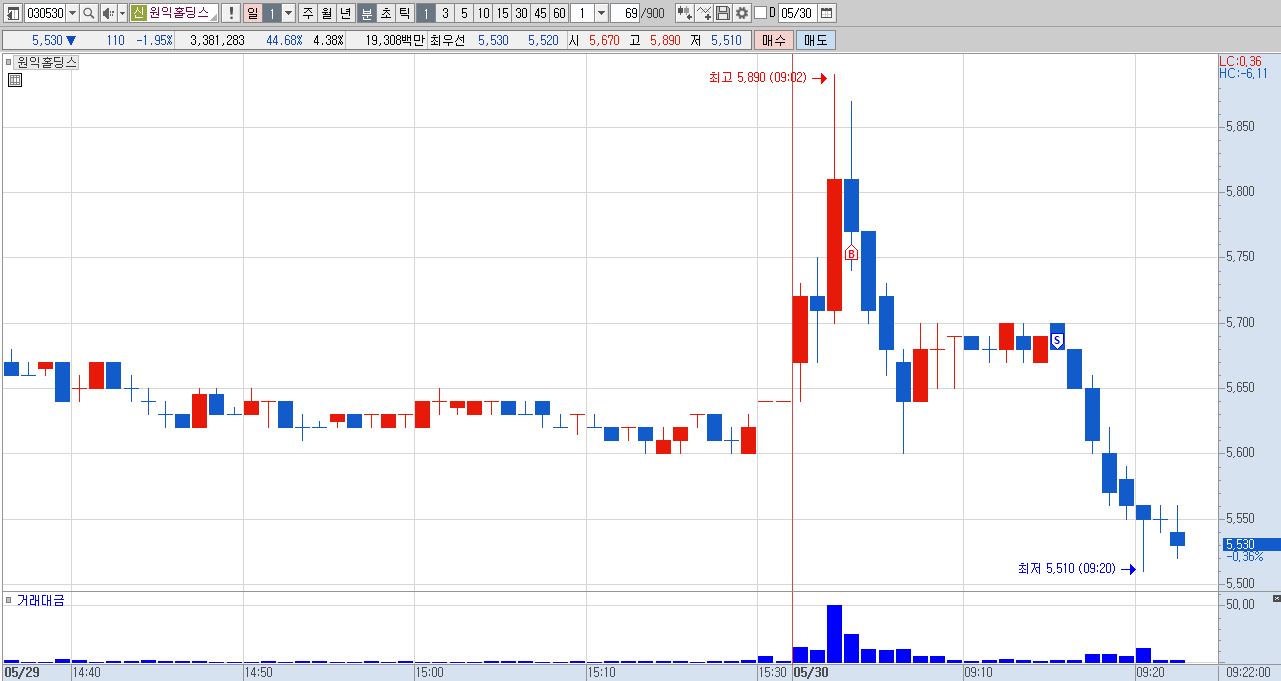Toggle the 분 minute chart button

[367, 13]
